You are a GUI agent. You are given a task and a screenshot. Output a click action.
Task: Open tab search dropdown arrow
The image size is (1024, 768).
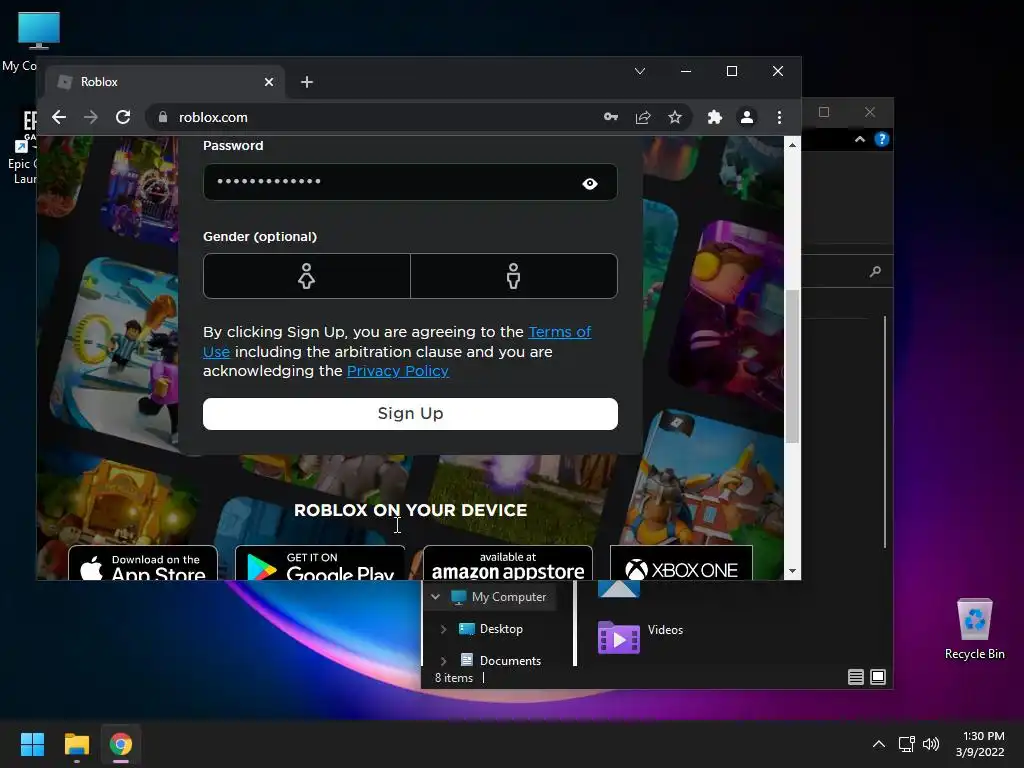click(640, 71)
